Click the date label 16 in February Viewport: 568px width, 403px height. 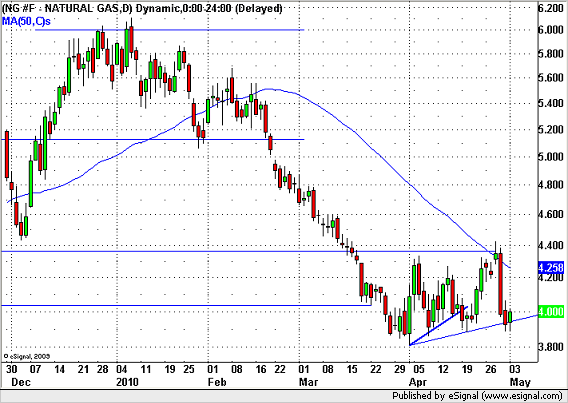pos(261,369)
